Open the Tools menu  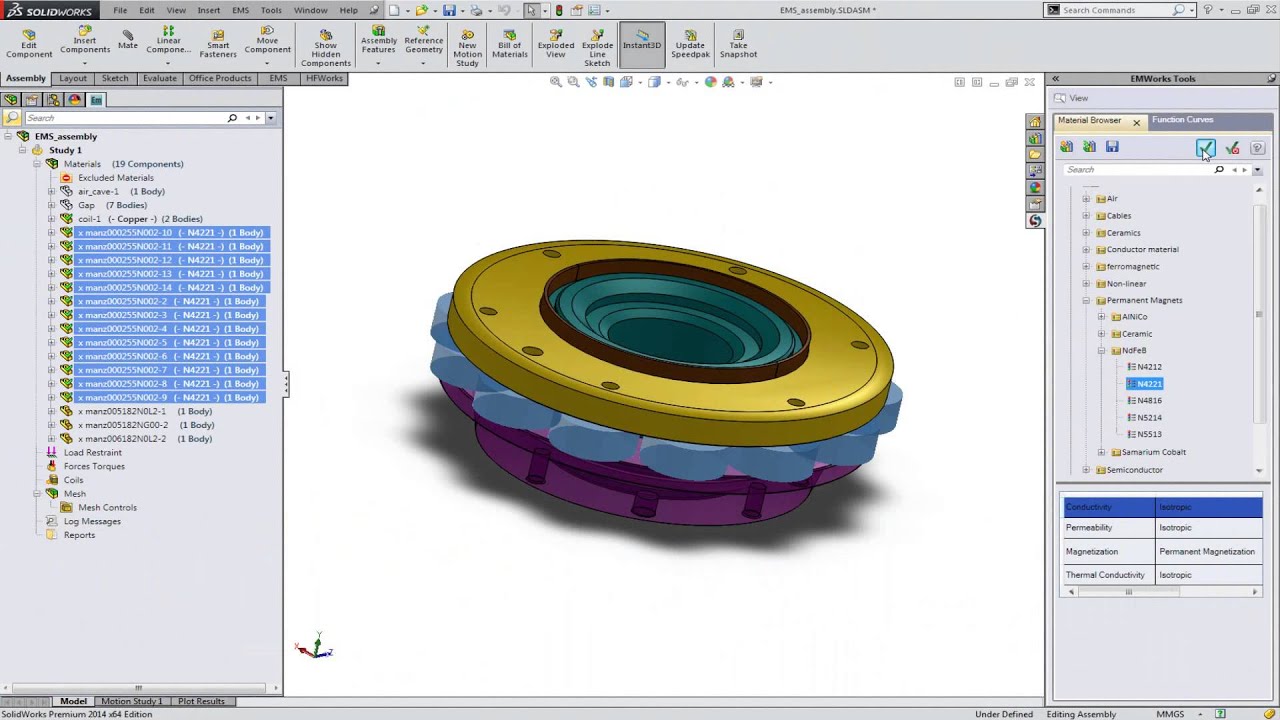(x=271, y=10)
